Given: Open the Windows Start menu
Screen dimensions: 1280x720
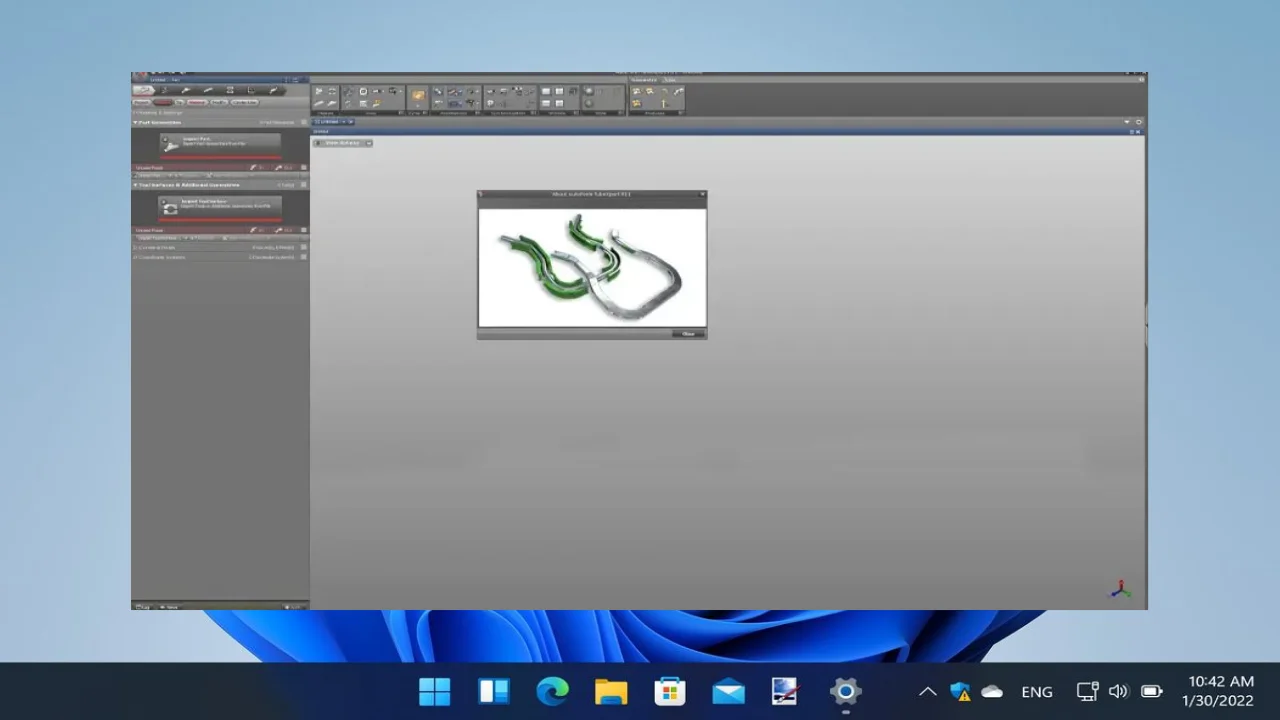Looking at the screenshot, I should click(435, 691).
